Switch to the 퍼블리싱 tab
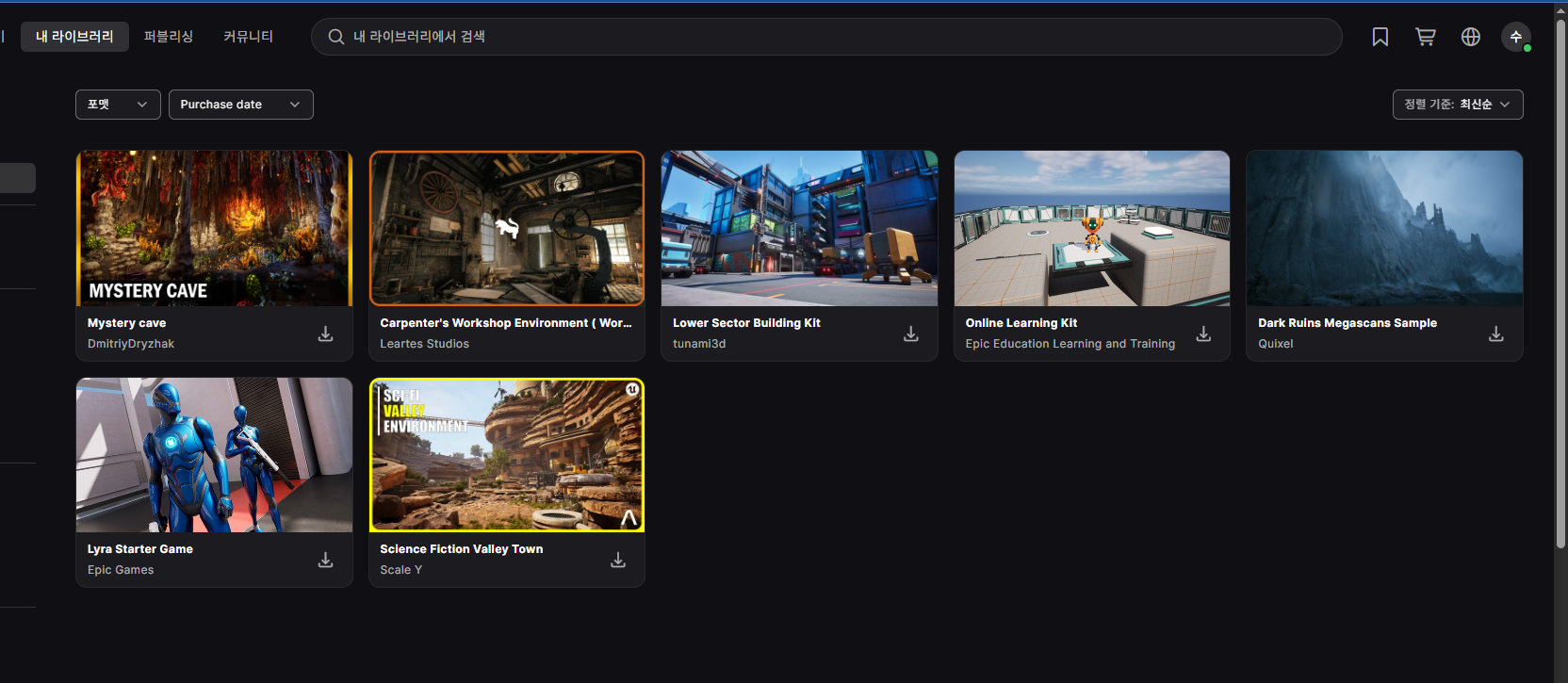Screen dimensions: 1568x683 click(x=169, y=37)
